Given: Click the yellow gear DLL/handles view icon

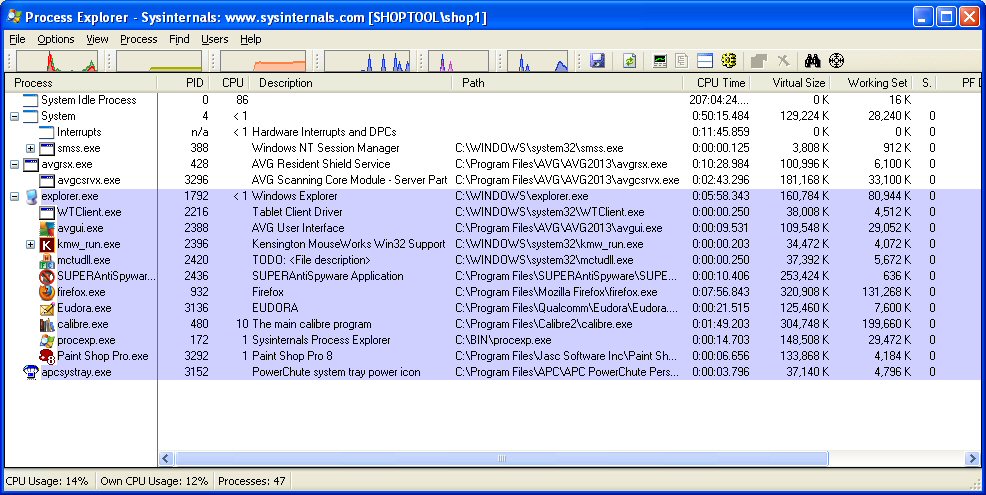Looking at the screenshot, I should 728,60.
